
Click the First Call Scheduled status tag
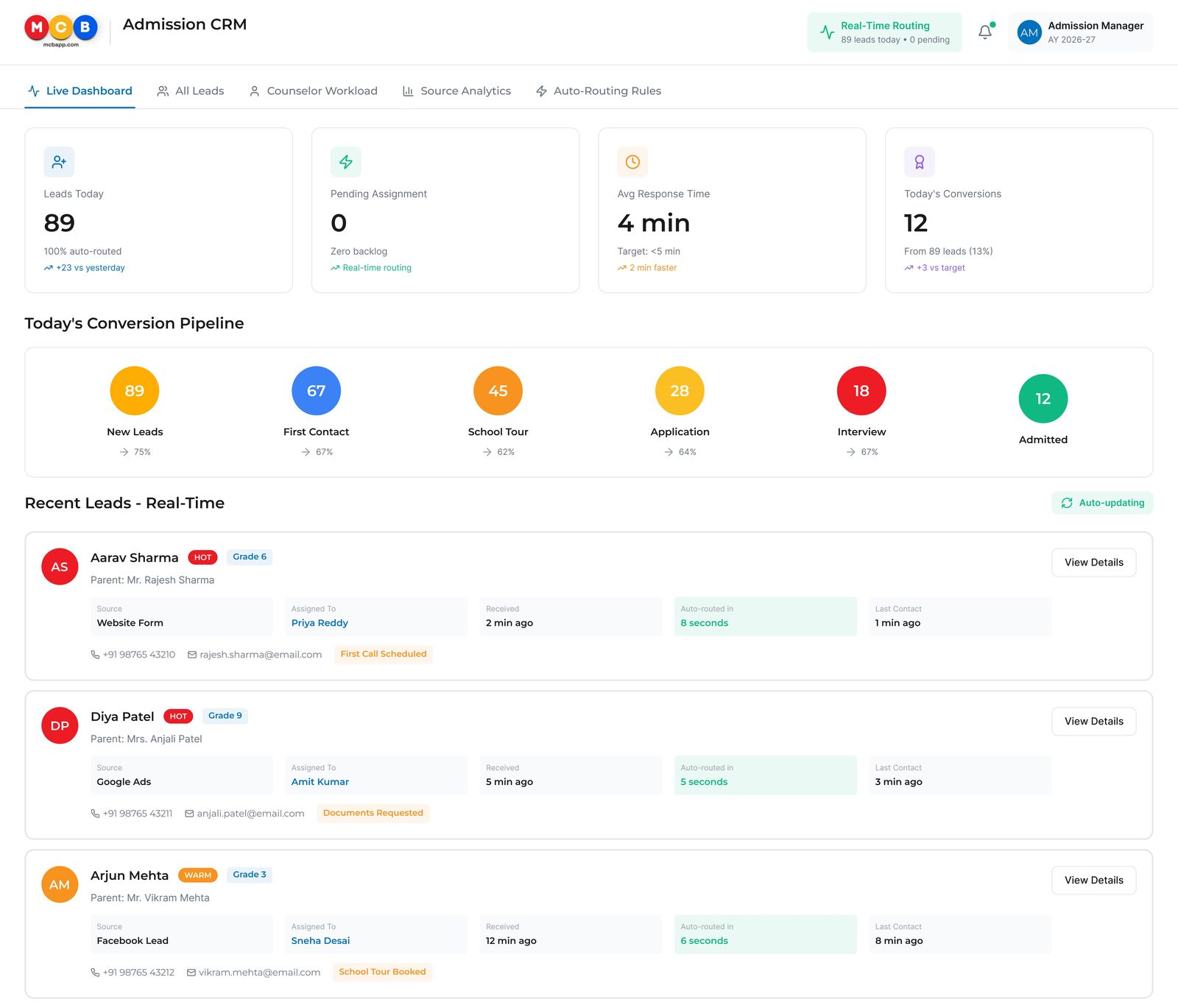(384, 654)
